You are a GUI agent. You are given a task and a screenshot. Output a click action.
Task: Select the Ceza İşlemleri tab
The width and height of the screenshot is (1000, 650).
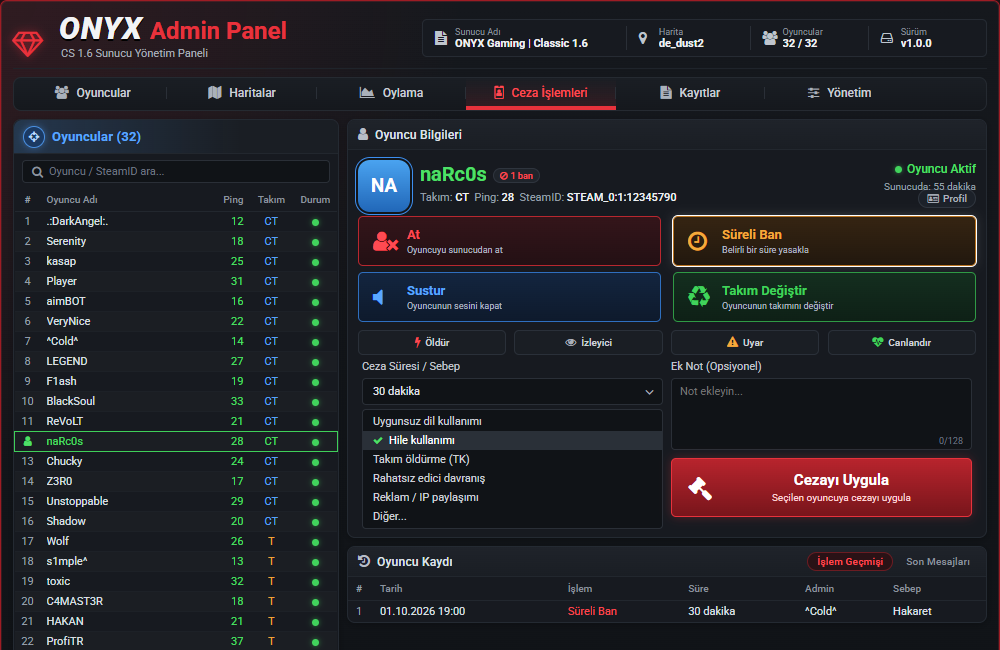541,93
